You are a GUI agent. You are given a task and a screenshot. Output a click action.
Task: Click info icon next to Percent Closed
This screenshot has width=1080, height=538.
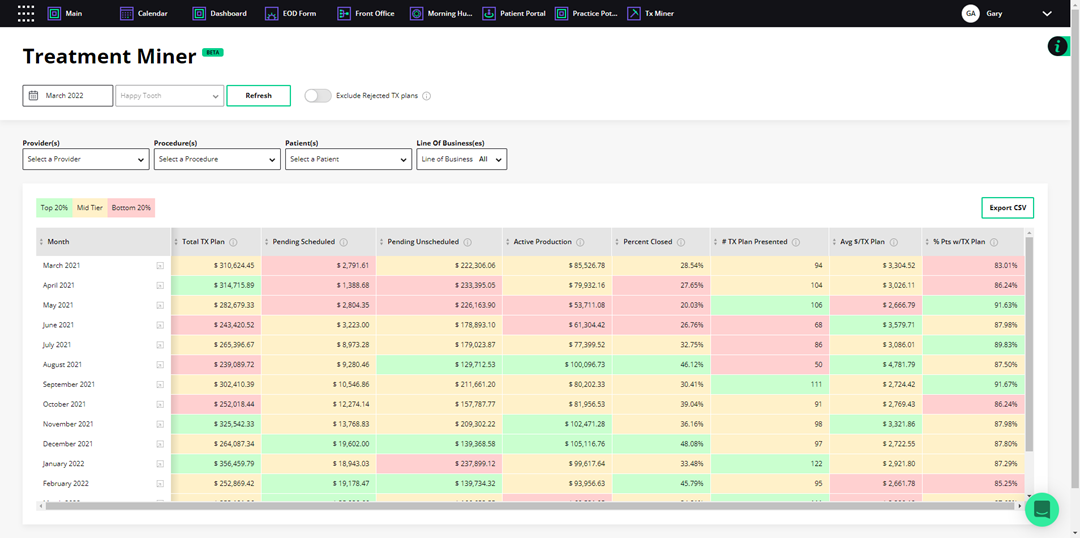pos(681,242)
